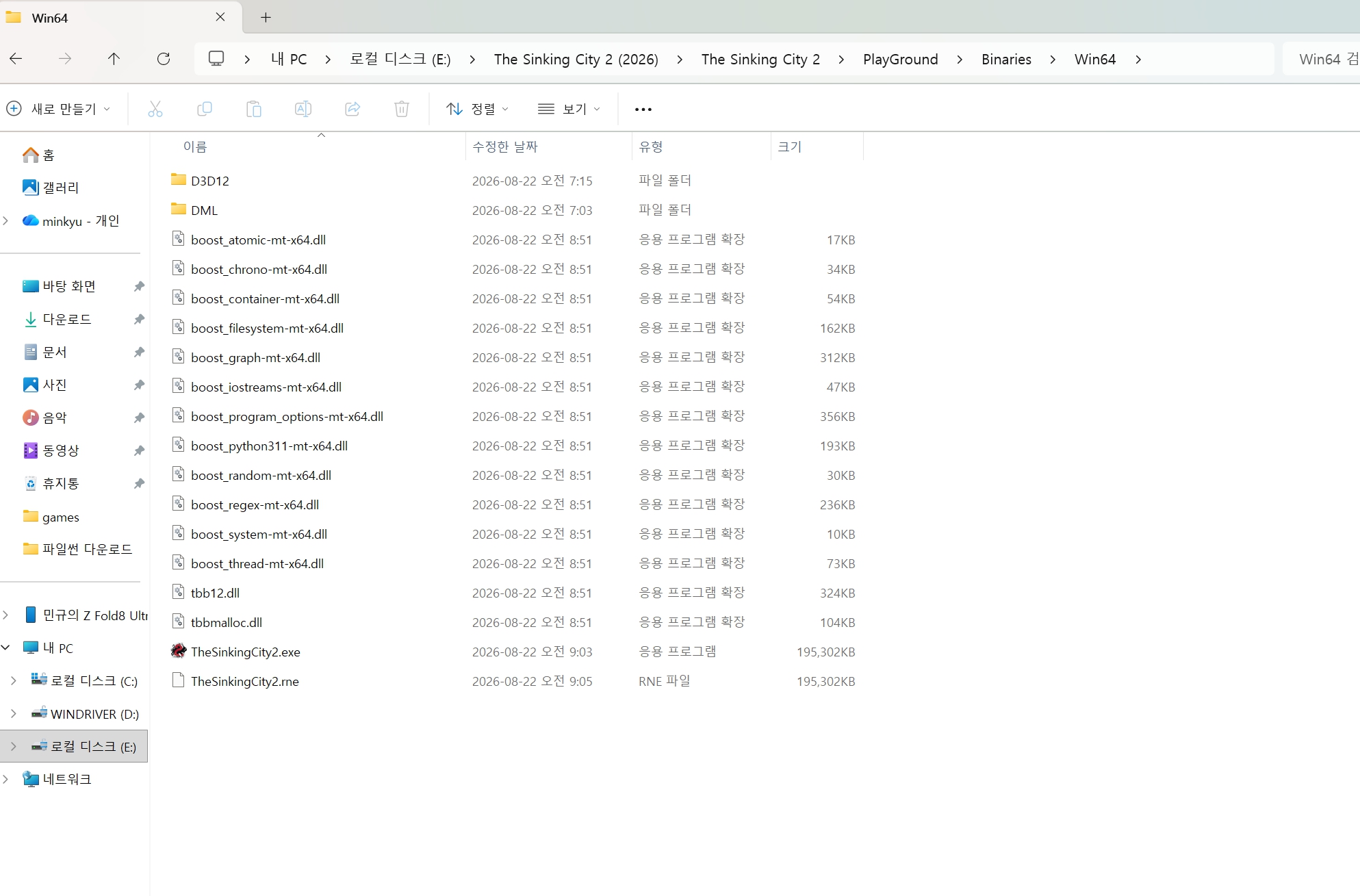The width and height of the screenshot is (1360, 896).
Task: Open the three-dot more options menu
Action: tap(643, 109)
